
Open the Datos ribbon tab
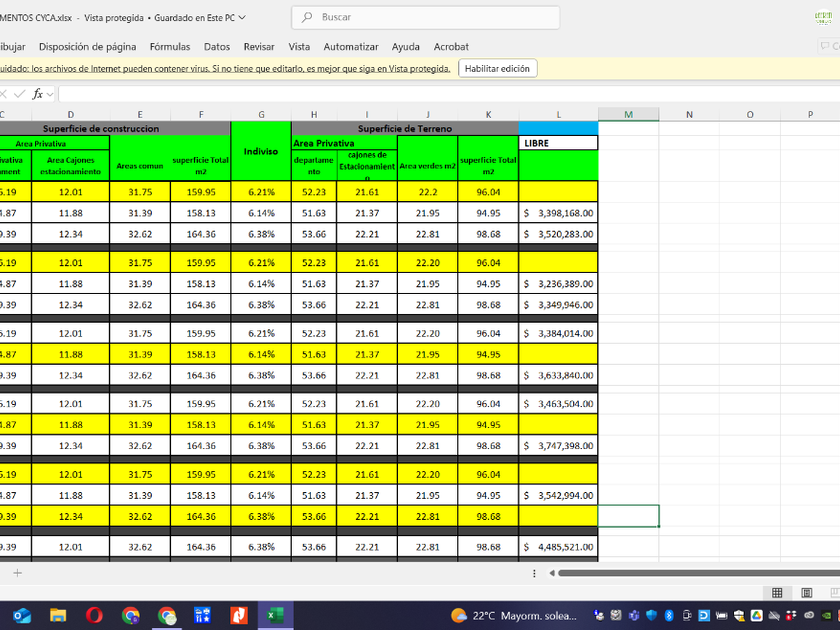point(217,47)
